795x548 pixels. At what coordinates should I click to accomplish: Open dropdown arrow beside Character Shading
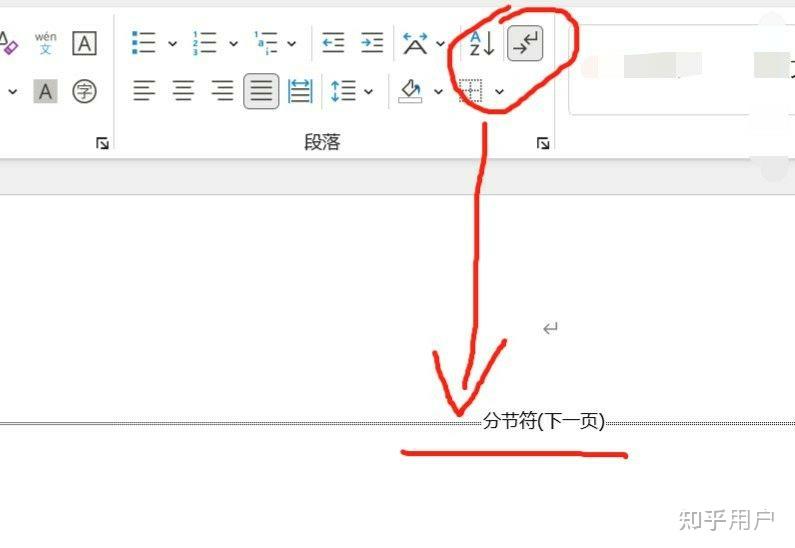(x=13, y=92)
